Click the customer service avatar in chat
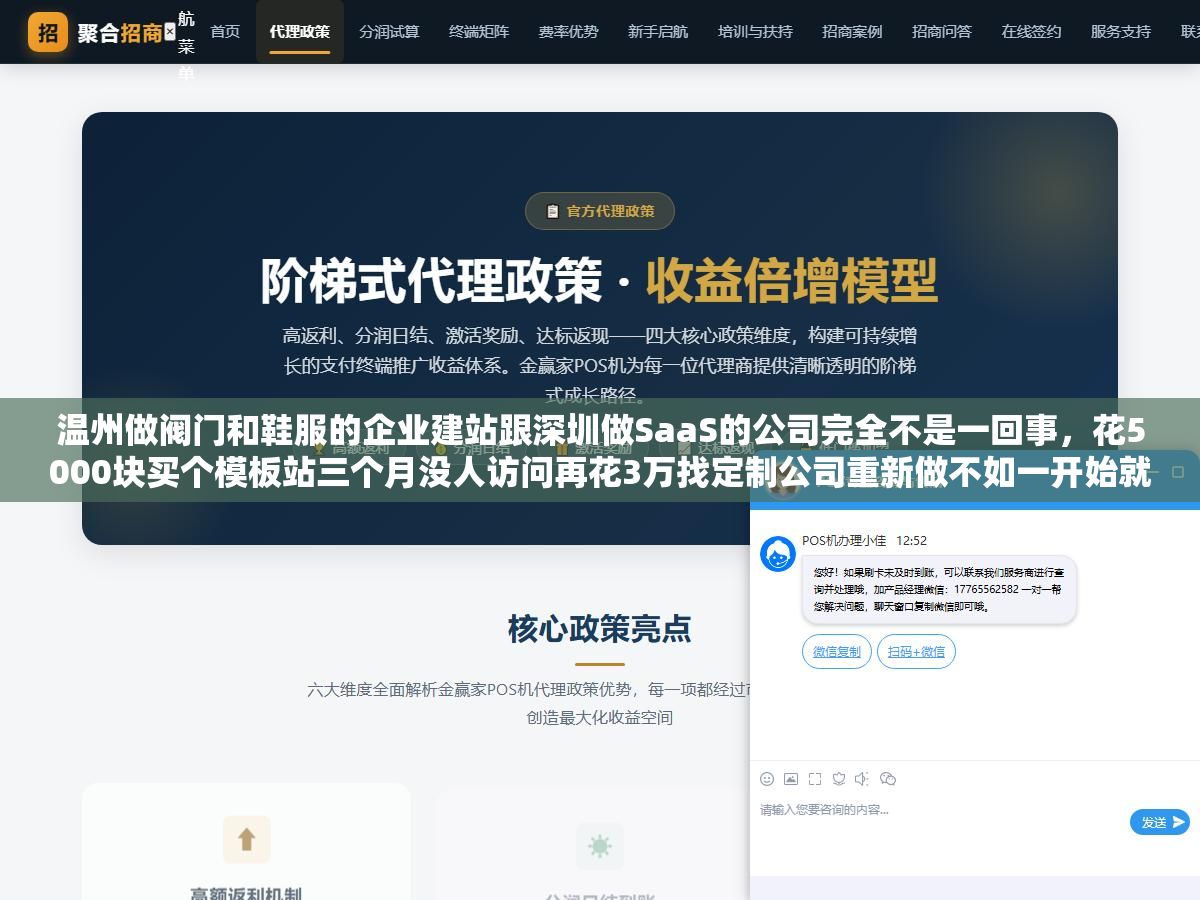1200x900 pixels. point(778,554)
